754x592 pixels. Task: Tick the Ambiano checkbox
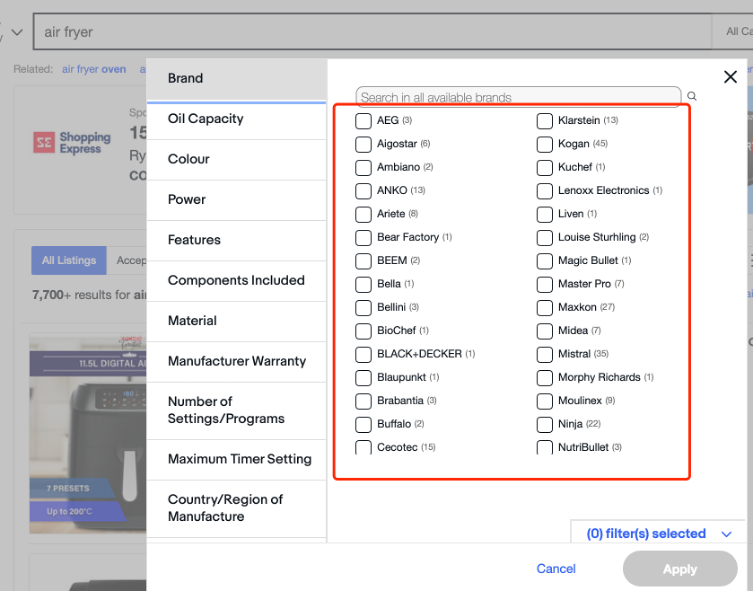pos(363,167)
